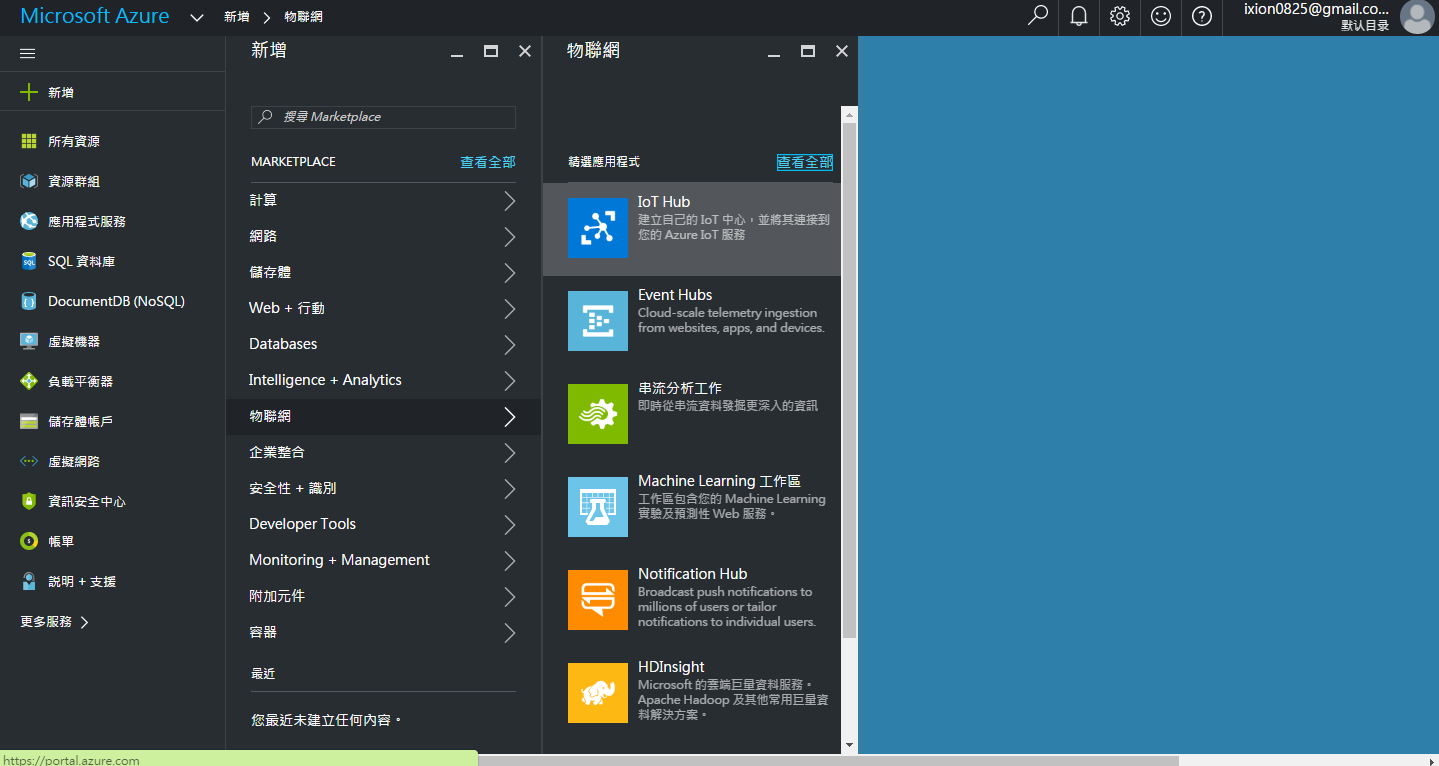Viewport: 1439px width, 766px height.
Task: Select Monitoring + Management category
Action: click(x=383, y=560)
